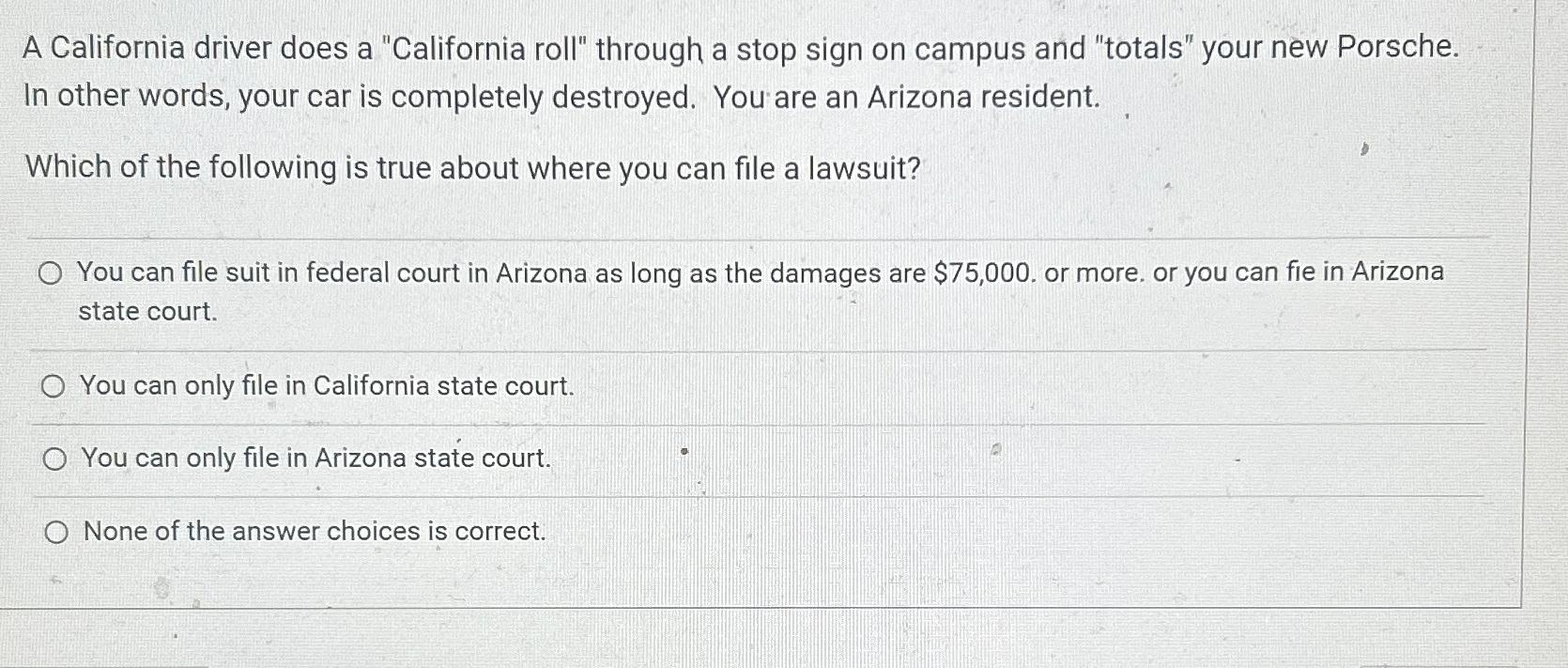Pick the only Arizona state court radio button
The width and height of the screenshot is (1568, 668).
[55, 459]
